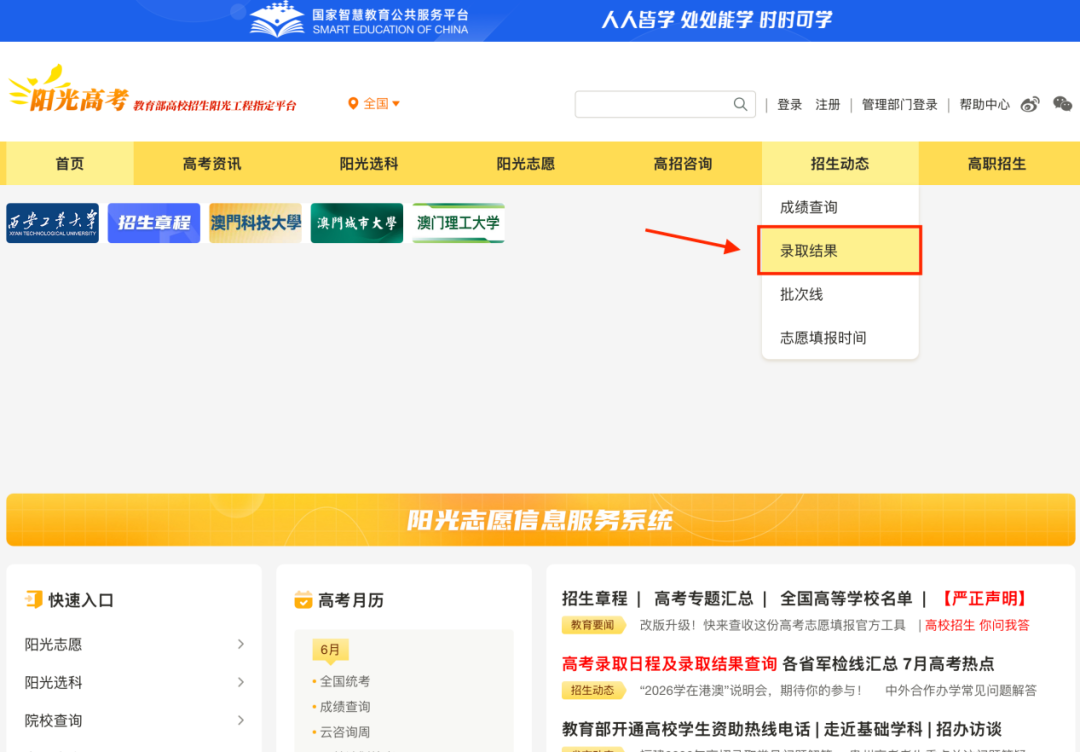1080x752 pixels.
Task: Click 成绩查询 in the June calendar
Action: coord(345,707)
